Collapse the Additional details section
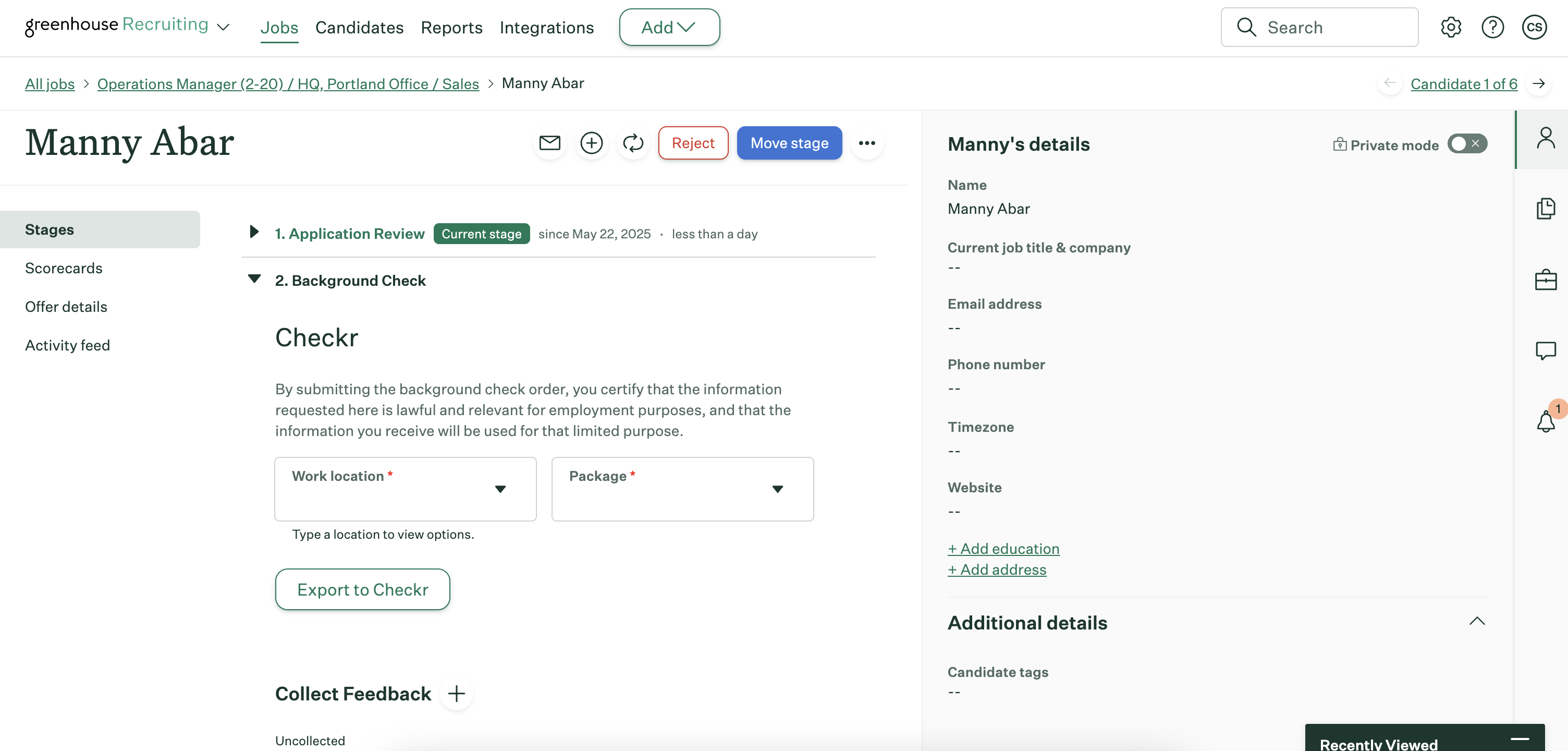The height and width of the screenshot is (751, 1568). pyautogui.click(x=1477, y=621)
